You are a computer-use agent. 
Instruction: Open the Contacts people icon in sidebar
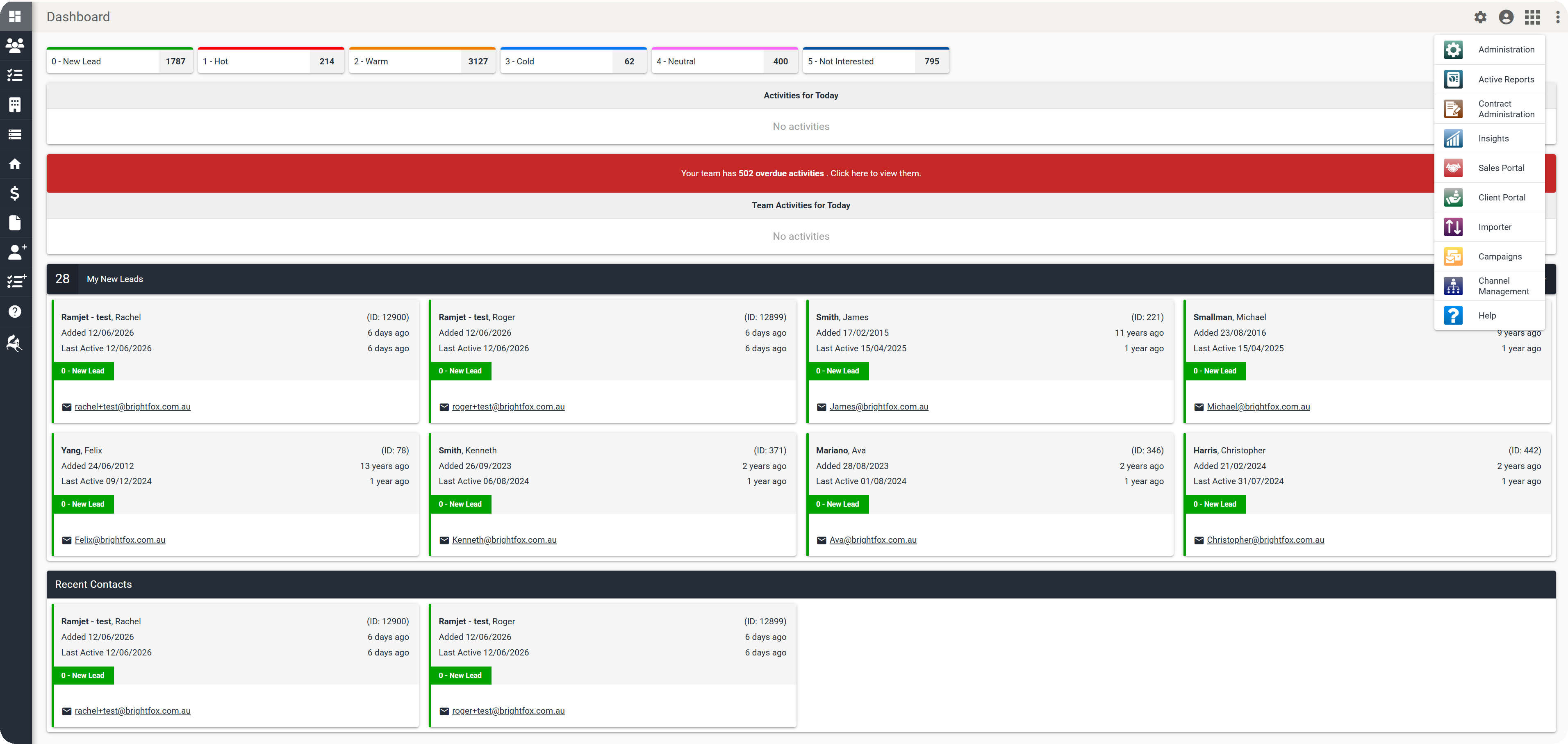pyautogui.click(x=15, y=46)
